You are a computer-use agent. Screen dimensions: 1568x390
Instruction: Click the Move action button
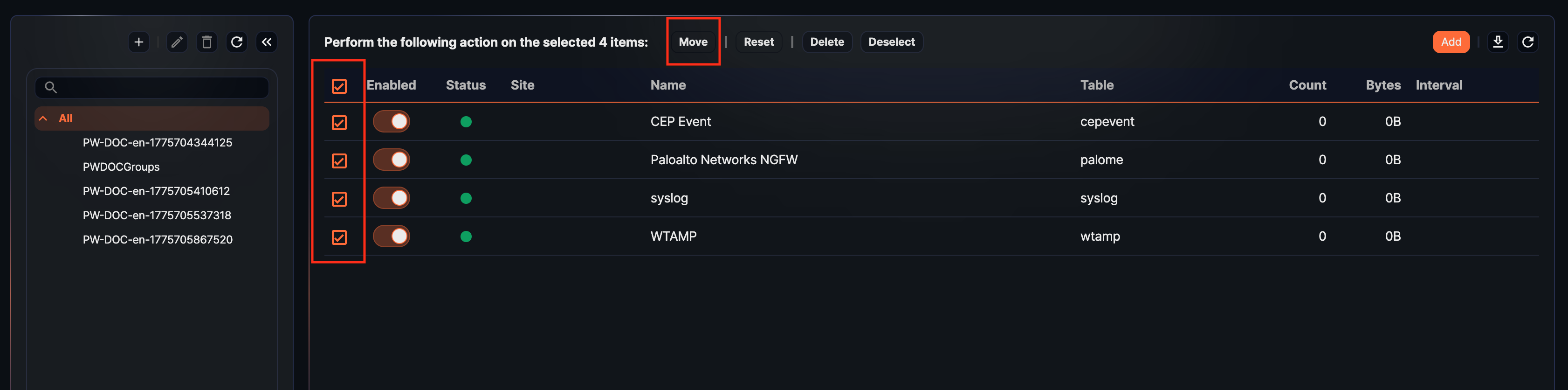click(x=693, y=42)
